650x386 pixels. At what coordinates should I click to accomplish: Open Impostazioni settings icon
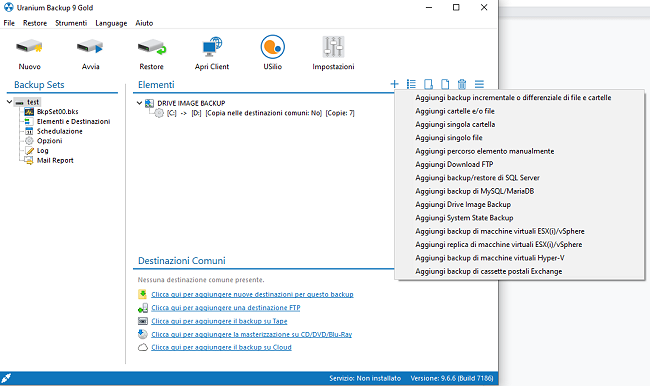pos(333,47)
